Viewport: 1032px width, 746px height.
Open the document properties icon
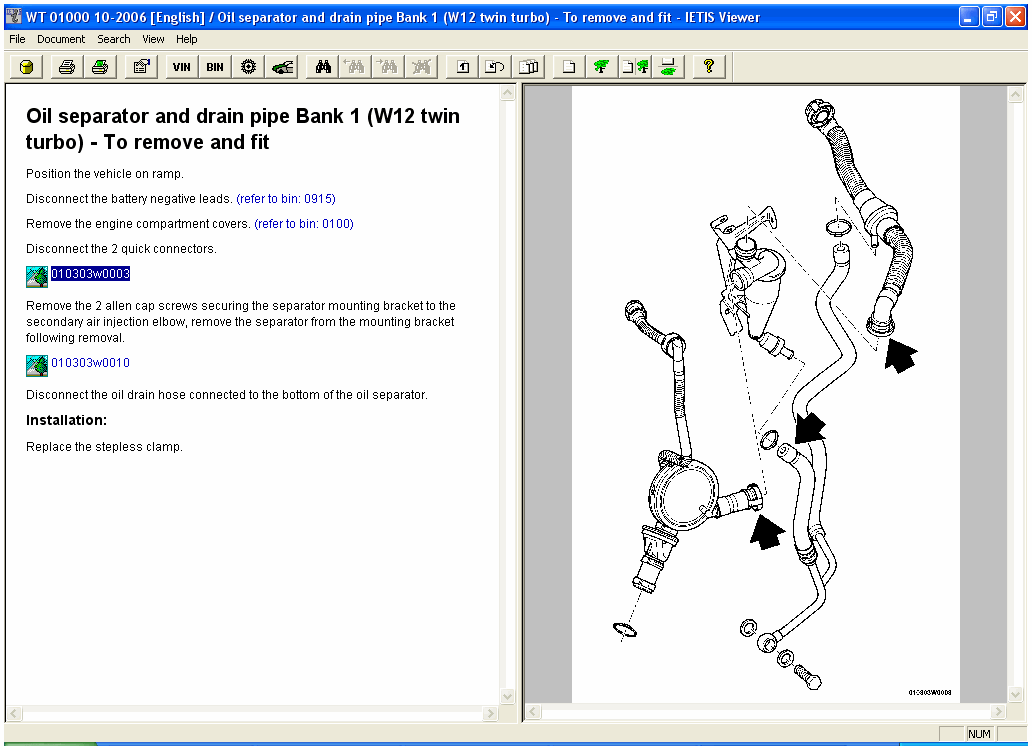(x=140, y=66)
